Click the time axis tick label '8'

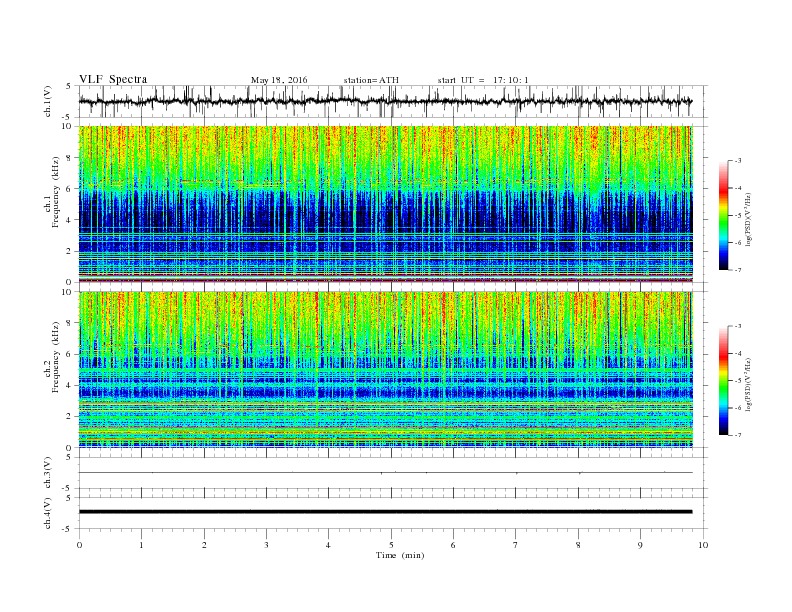click(x=578, y=545)
